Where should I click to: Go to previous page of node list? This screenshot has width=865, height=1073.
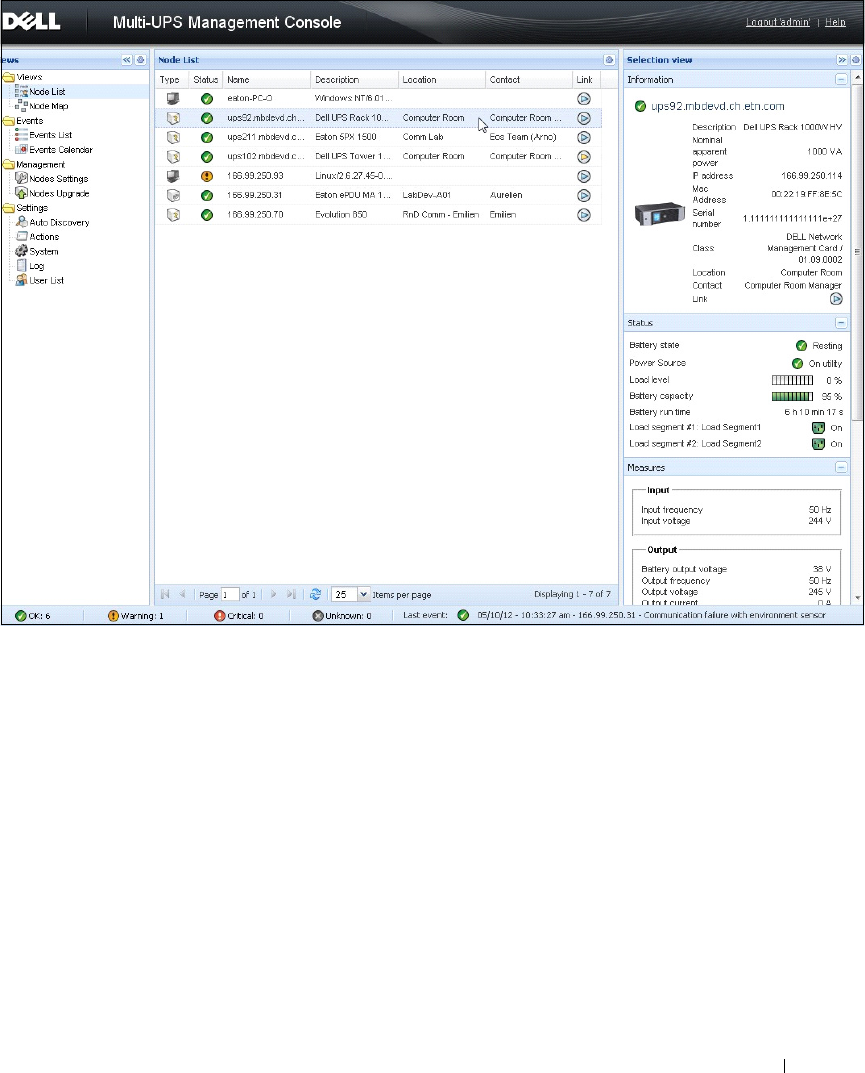click(182, 594)
